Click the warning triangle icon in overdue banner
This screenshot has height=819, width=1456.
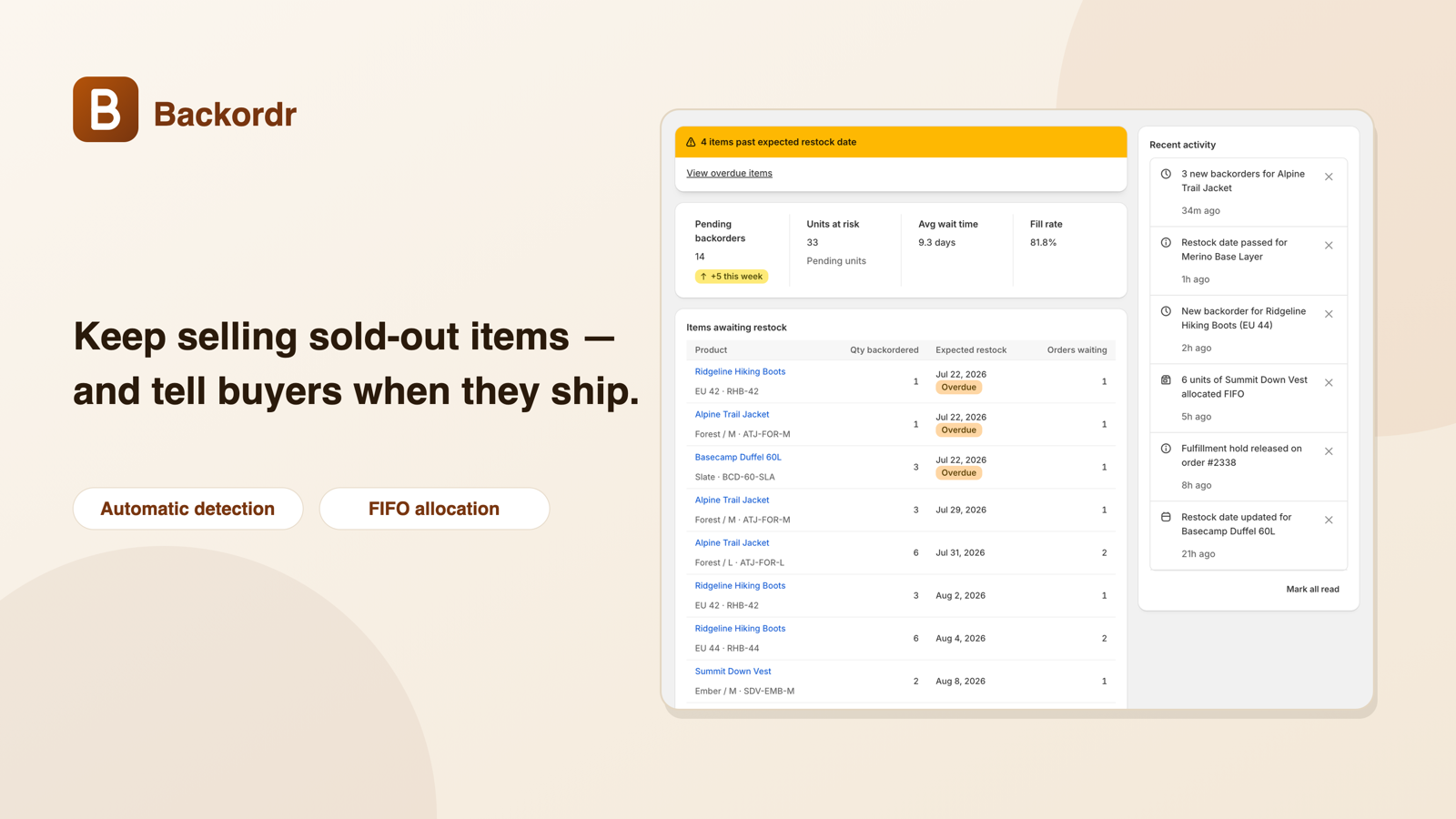(691, 142)
